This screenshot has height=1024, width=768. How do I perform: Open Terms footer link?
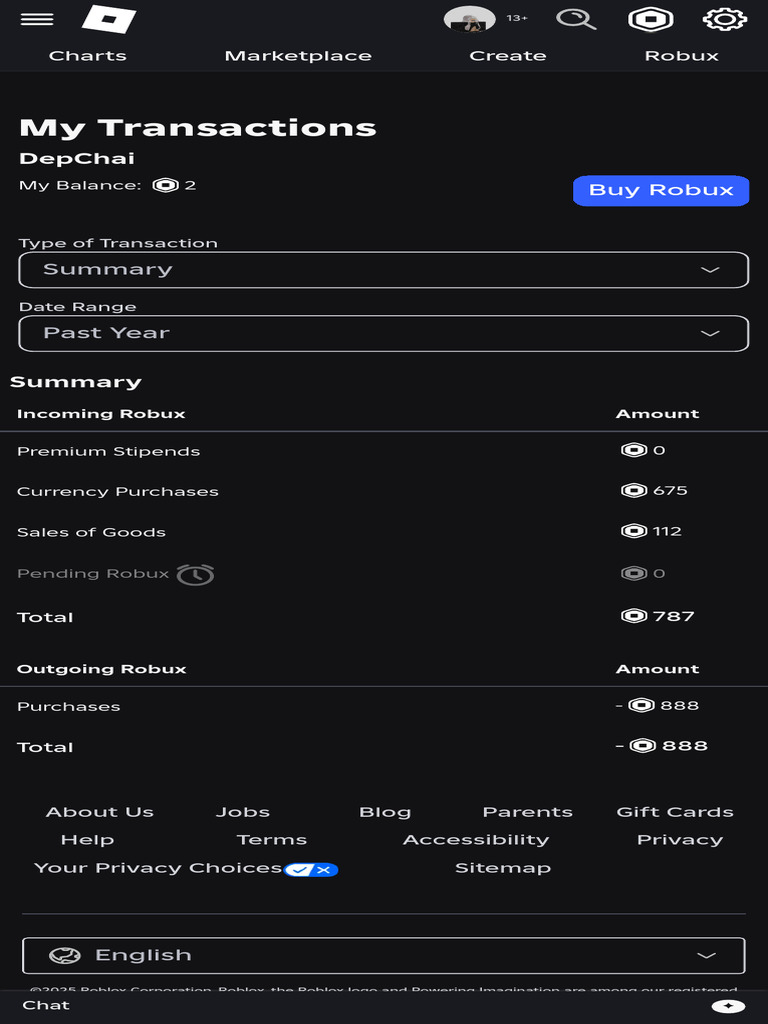272,840
